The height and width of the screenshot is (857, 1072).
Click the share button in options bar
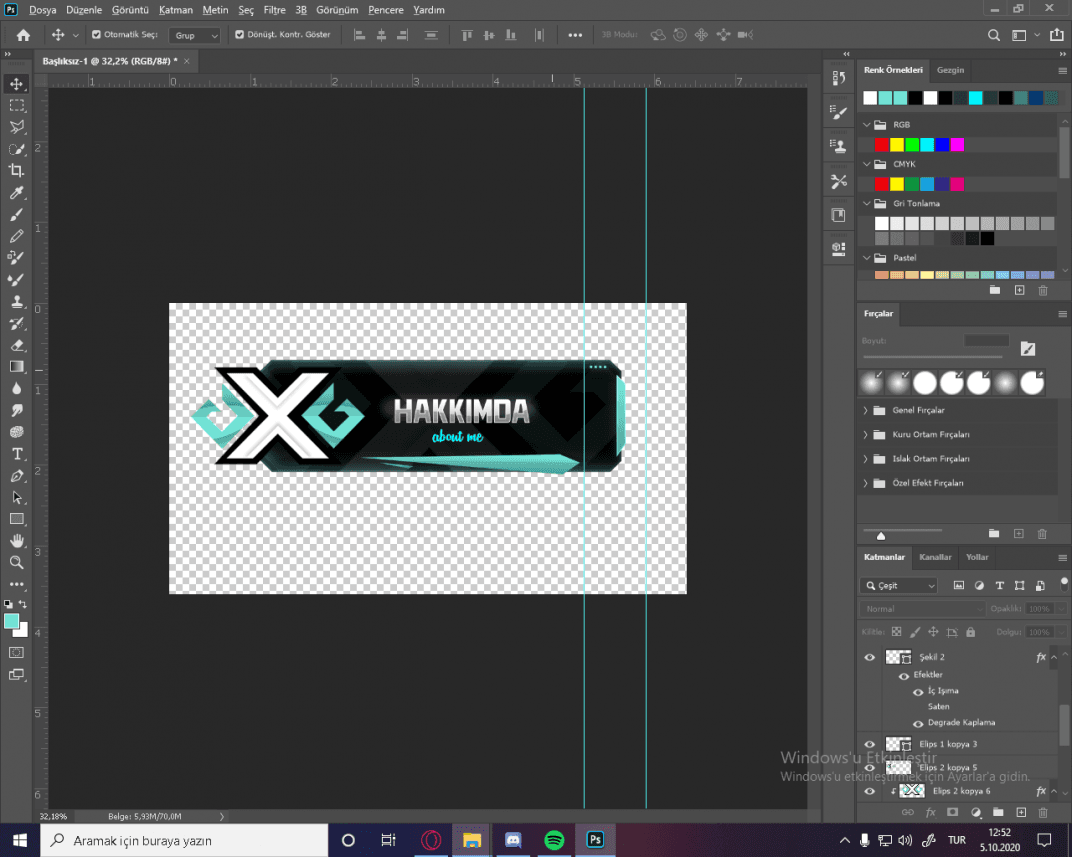coord(1057,35)
